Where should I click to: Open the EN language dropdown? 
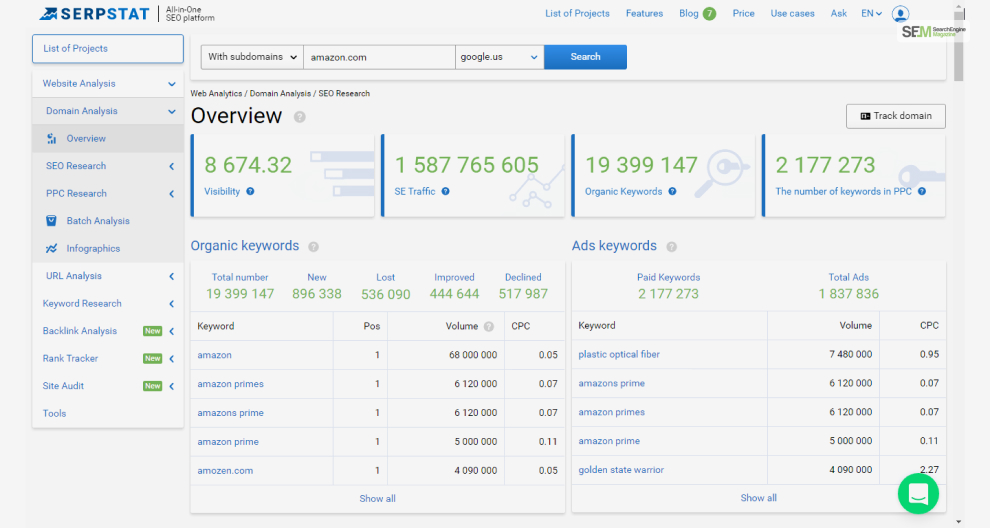coord(871,13)
